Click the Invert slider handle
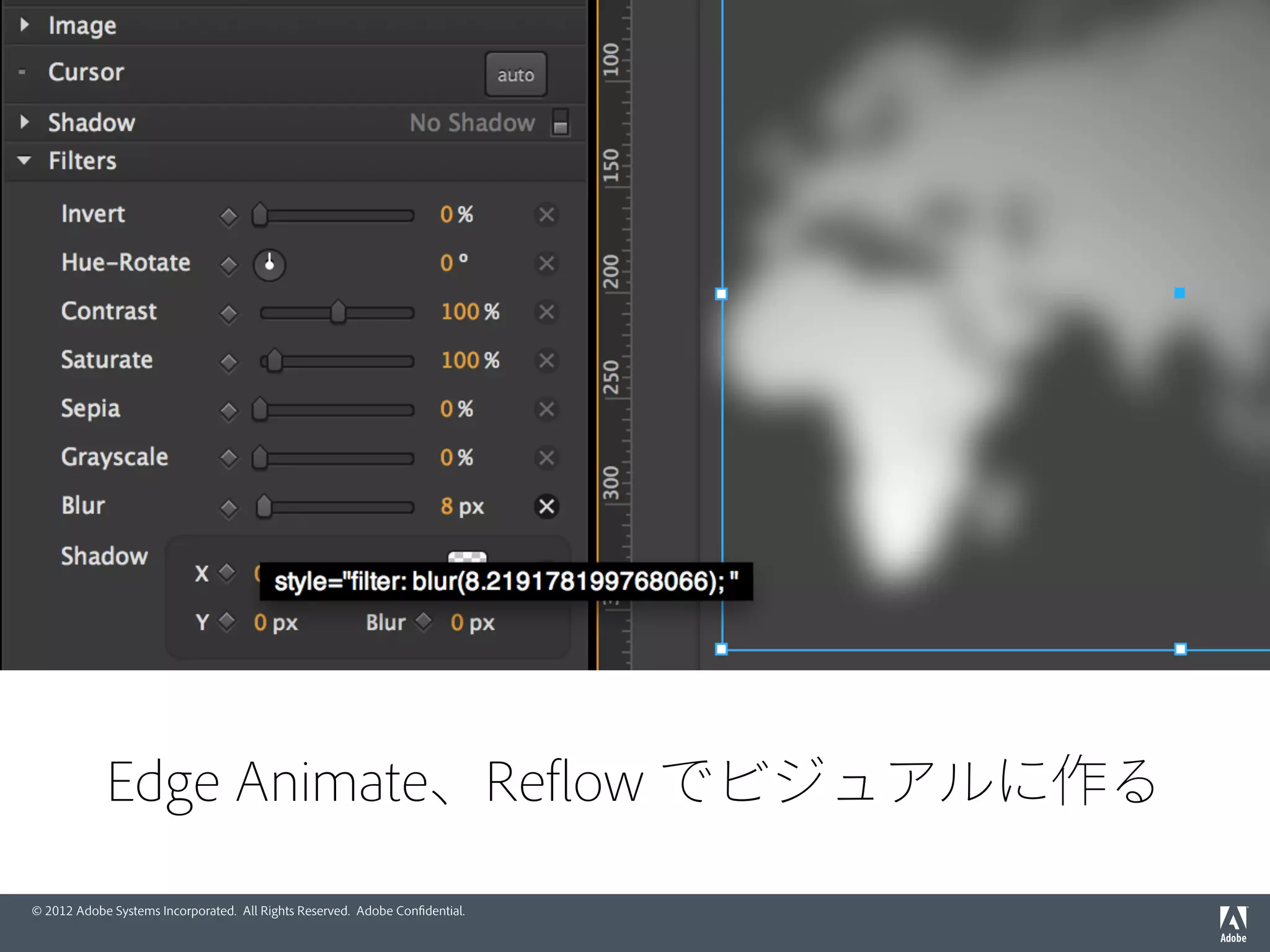The height and width of the screenshot is (952, 1270). 260,214
